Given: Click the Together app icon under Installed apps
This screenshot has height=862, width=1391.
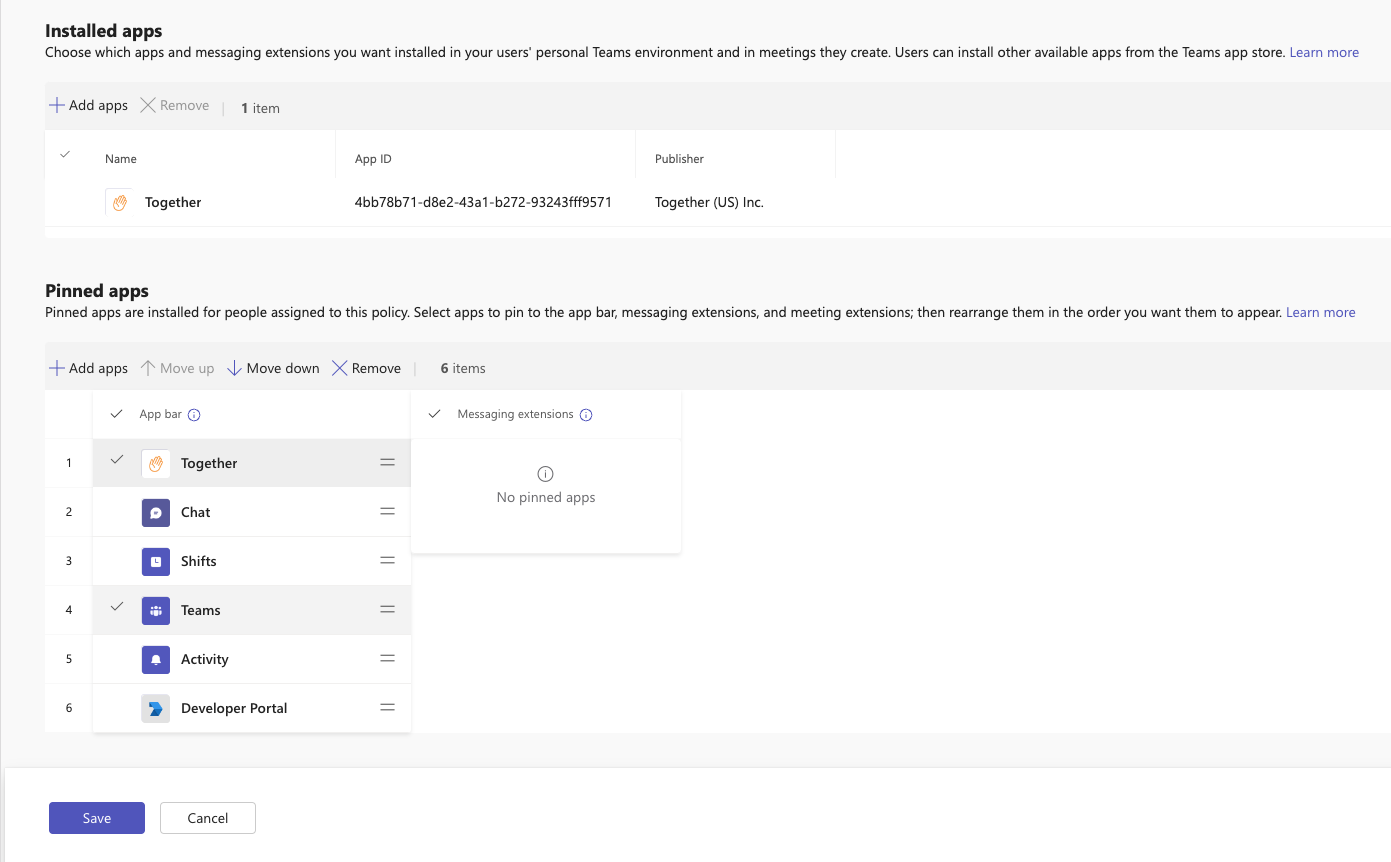Looking at the screenshot, I should click(x=119, y=201).
